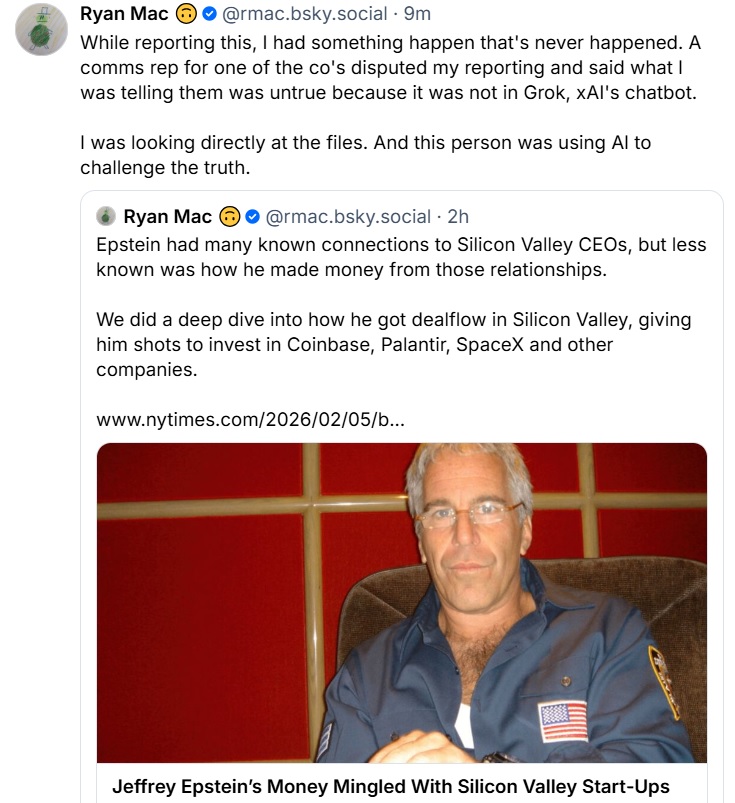Screen dimensions: 735x803
Task: Click the small avatar in the quoted post
Action: click(x=105, y=216)
